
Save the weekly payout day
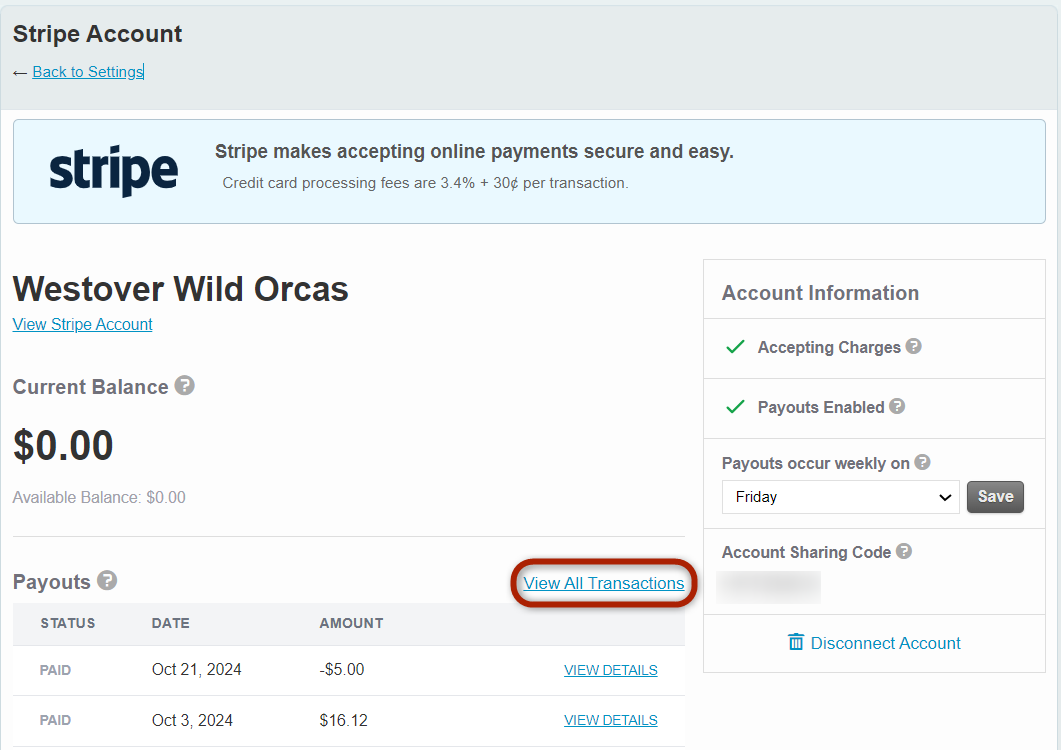point(995,497)
